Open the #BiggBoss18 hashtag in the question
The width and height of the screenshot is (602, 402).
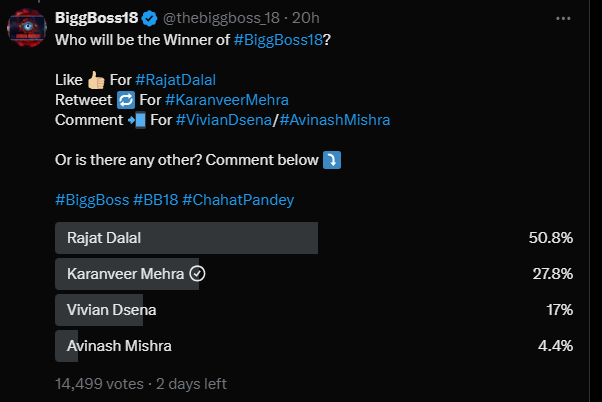pos(285,40)
